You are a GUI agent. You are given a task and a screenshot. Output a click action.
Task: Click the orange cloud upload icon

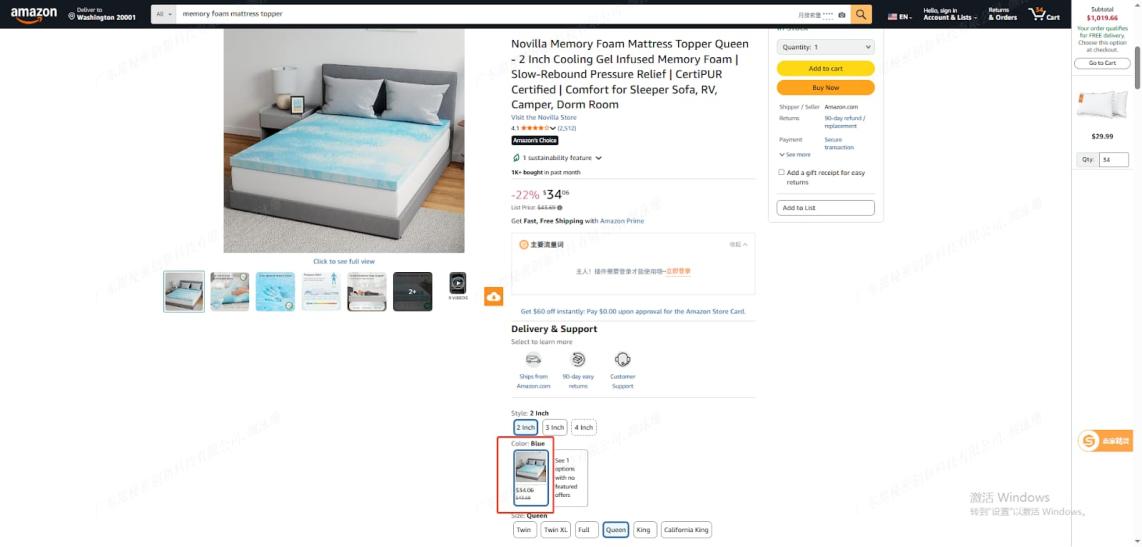coord(494,296)
